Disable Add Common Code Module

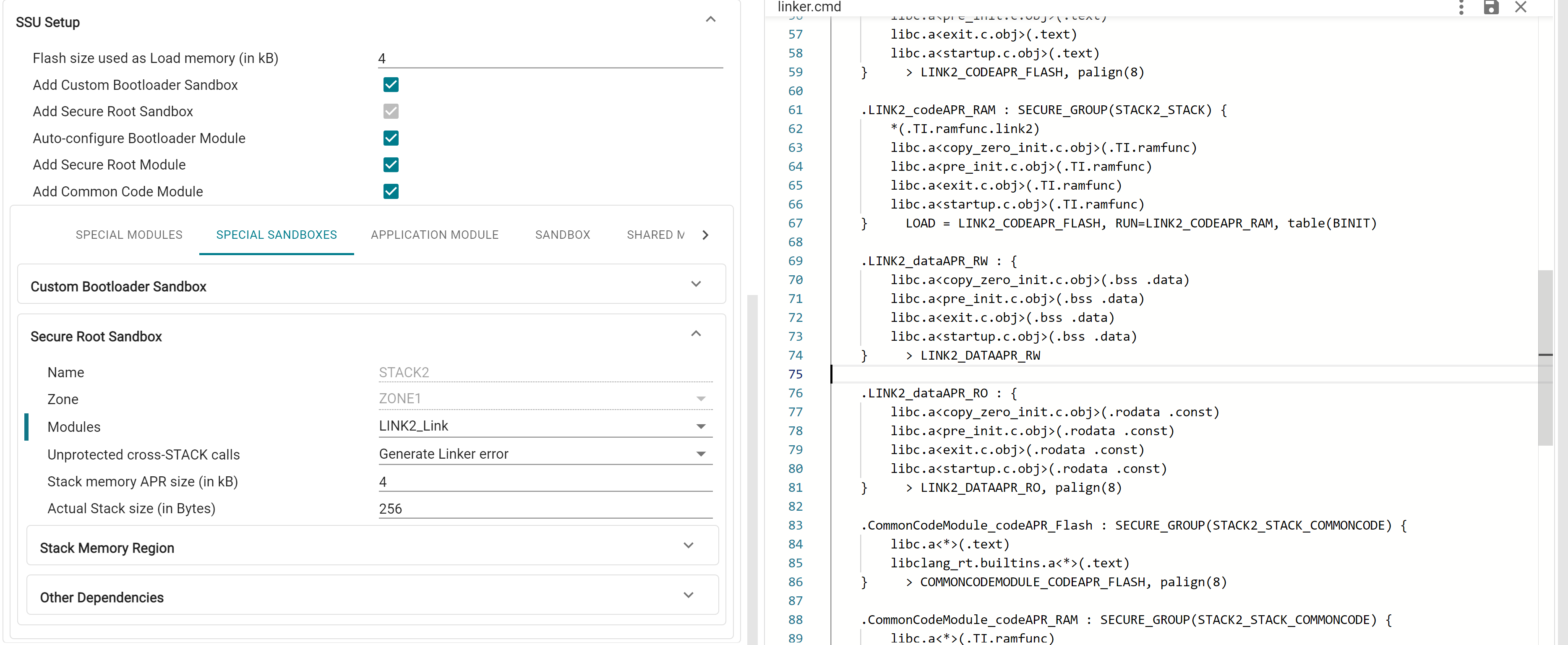(390, 191)
